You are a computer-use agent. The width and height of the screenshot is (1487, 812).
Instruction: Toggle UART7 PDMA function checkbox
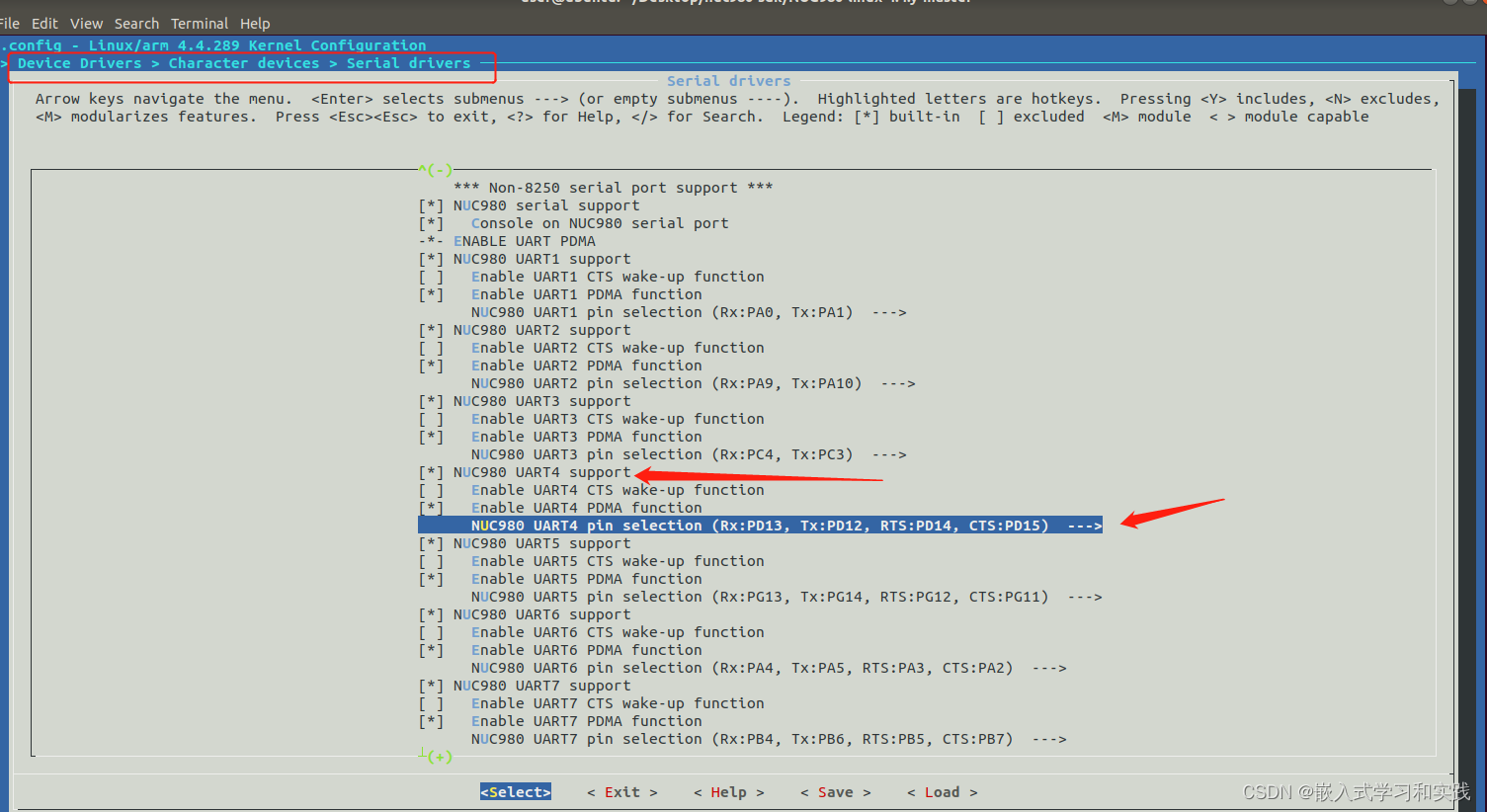pyautogui.click(x=431, y=721)
